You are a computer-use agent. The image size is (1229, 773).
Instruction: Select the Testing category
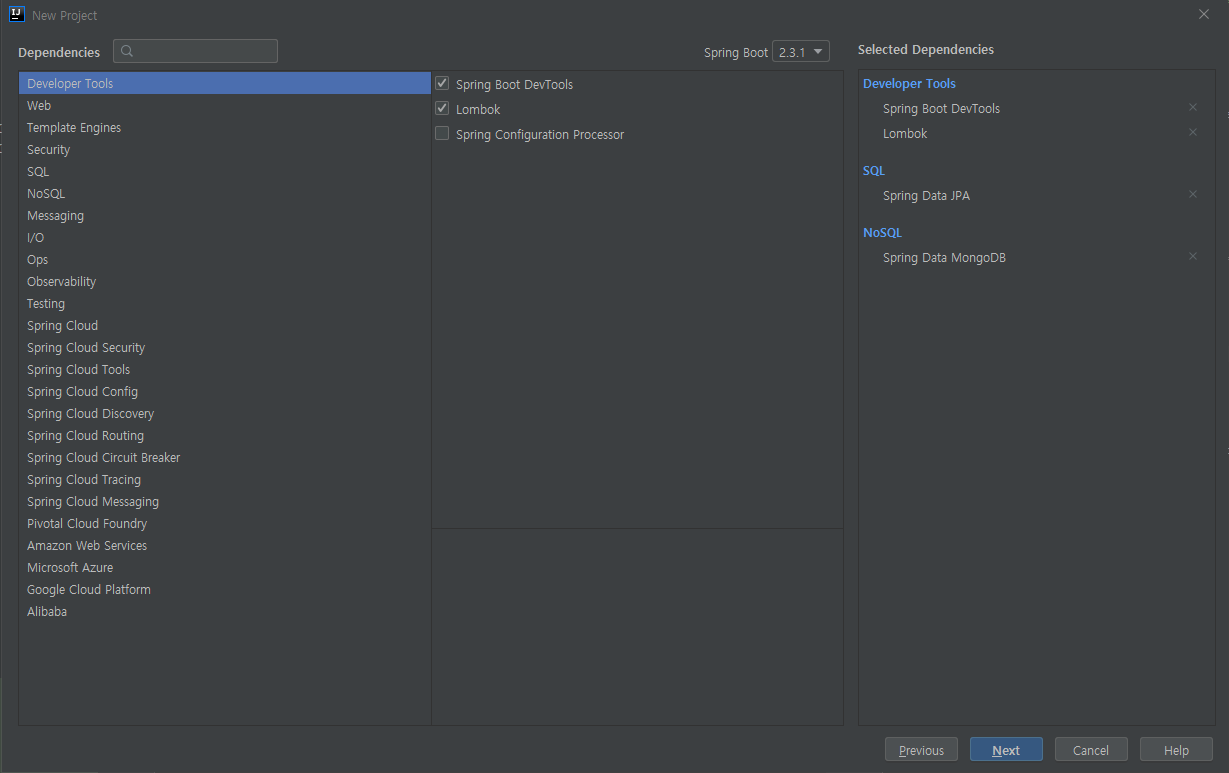pos(225,303)
